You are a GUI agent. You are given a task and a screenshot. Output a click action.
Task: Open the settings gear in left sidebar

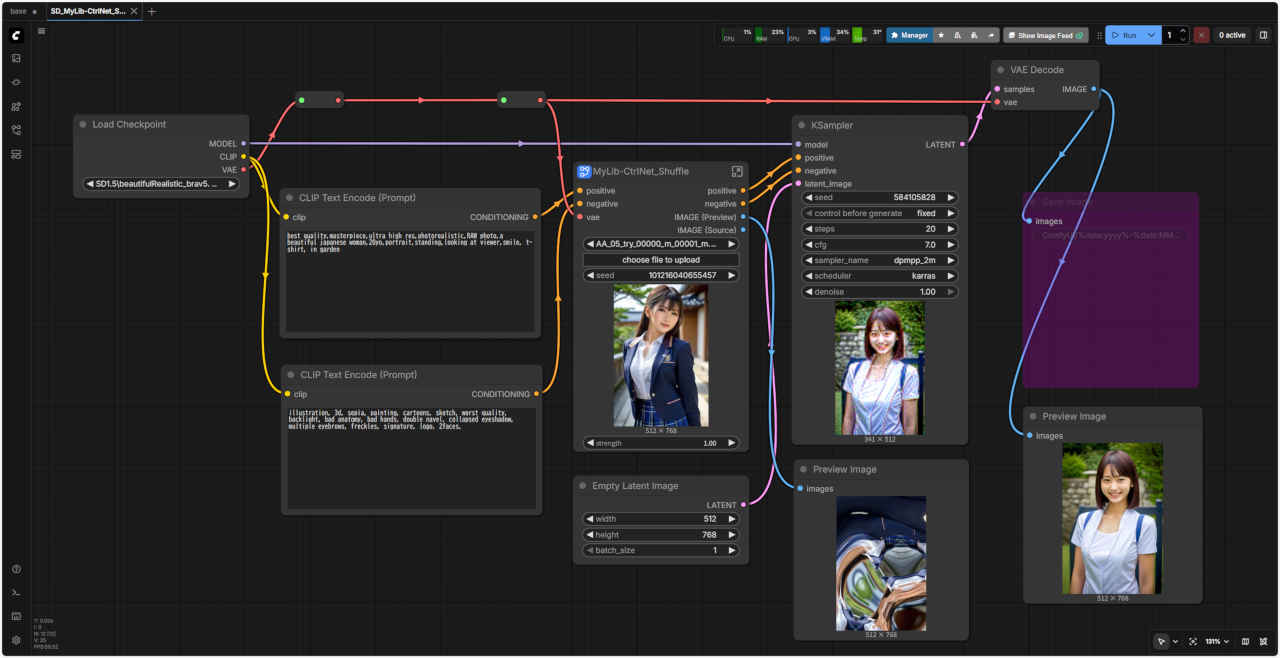pyautogui.click(x=16, y=640)
